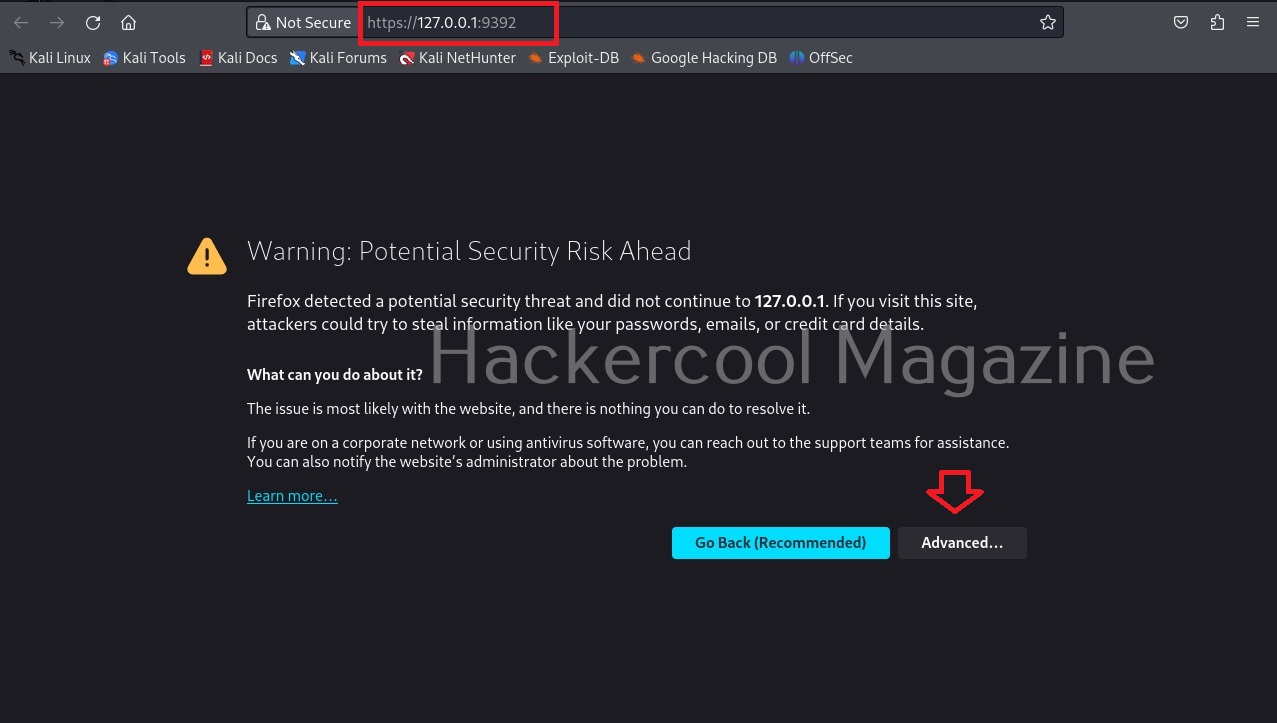Click the Go Back (Recommended) button
Viewport: 1277px width, 723px height.
coord(781,543)
